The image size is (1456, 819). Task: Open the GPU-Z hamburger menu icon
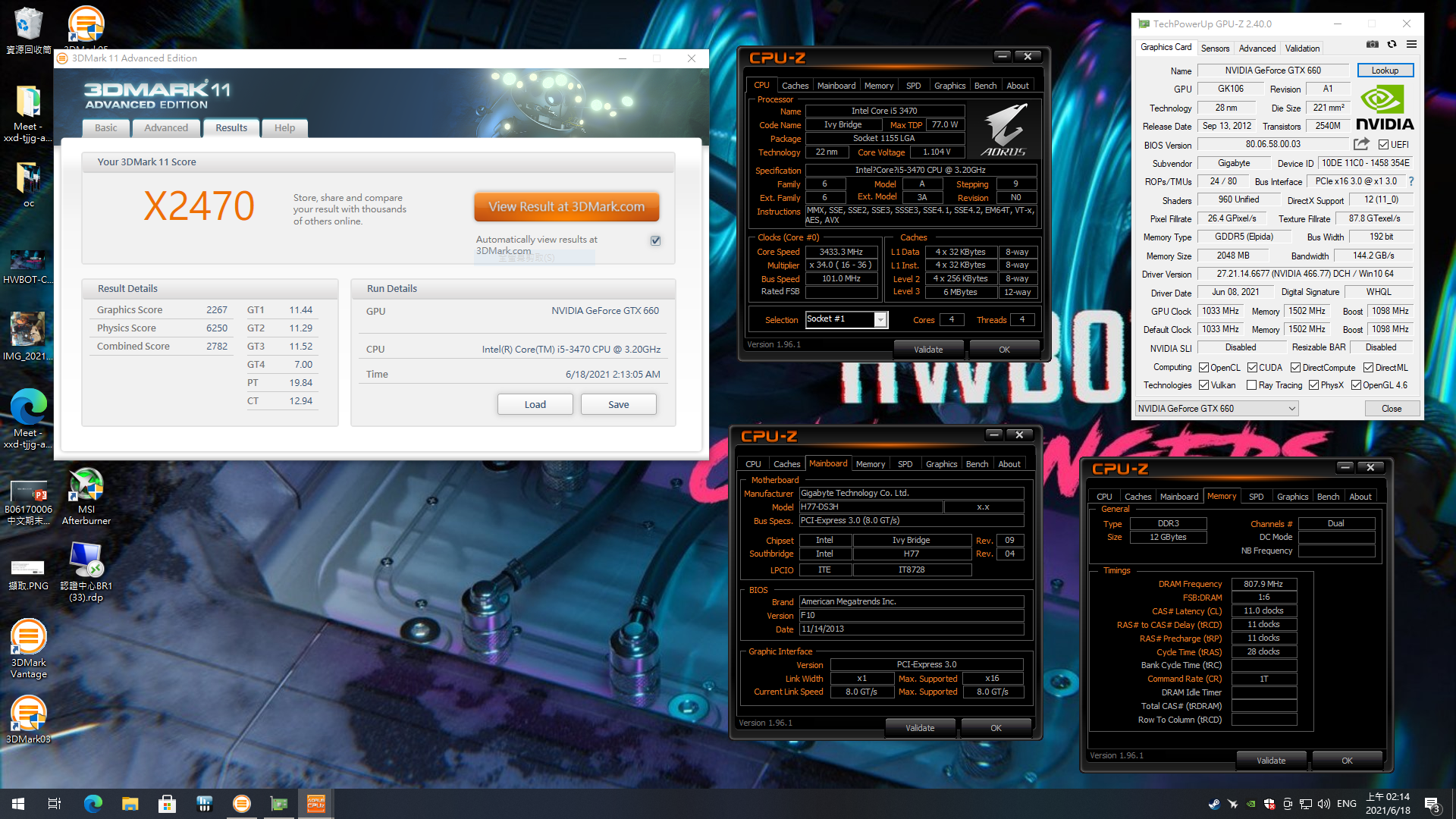coord(1411,45)
